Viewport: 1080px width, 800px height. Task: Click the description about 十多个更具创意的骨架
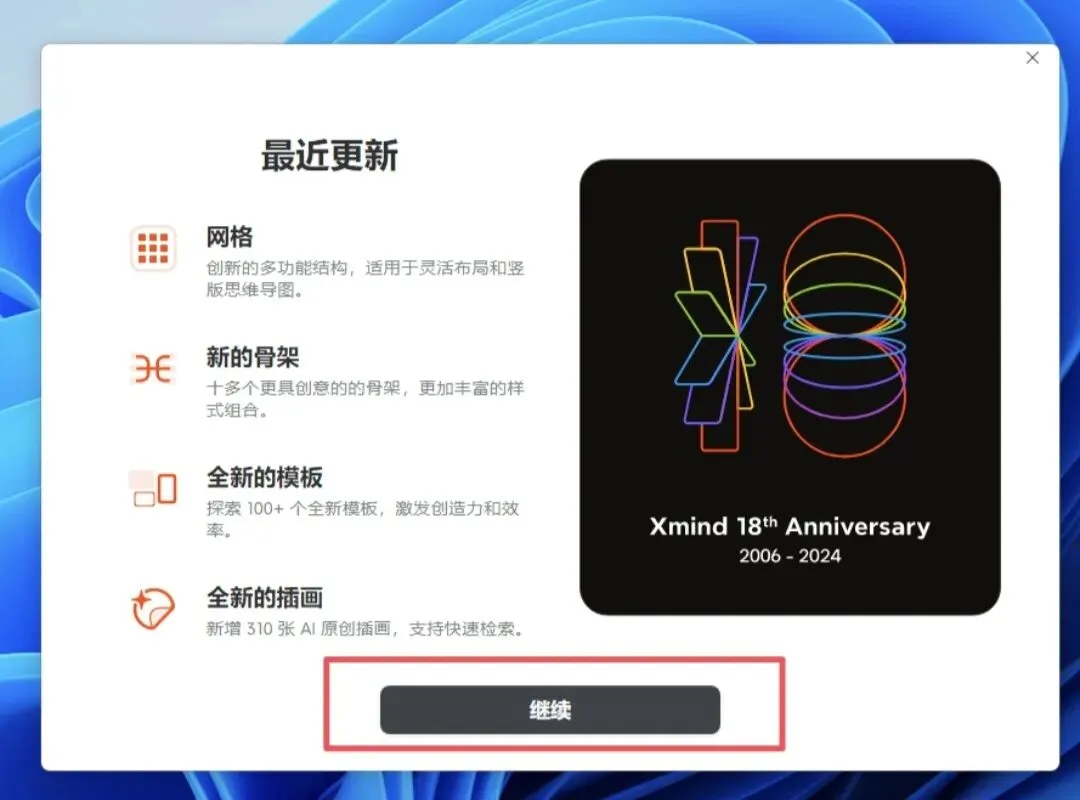(365, 399)
